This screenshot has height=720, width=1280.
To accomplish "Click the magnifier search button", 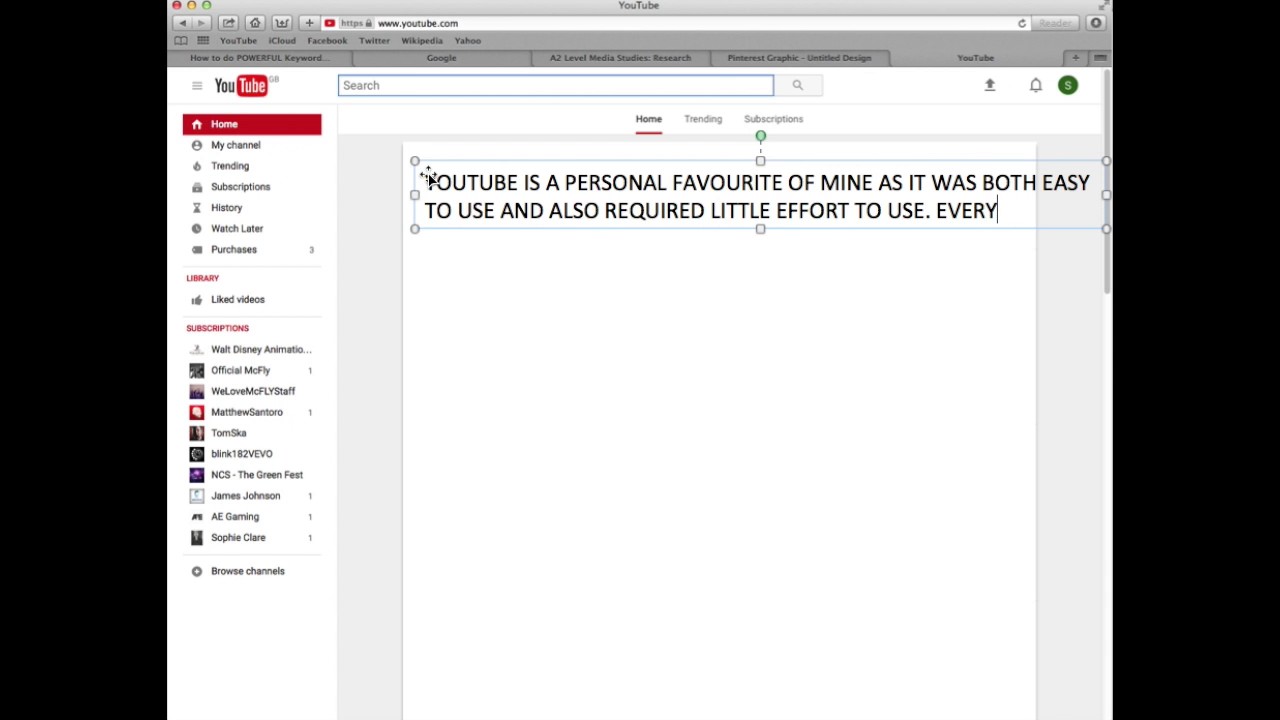I will click(797, 85).
